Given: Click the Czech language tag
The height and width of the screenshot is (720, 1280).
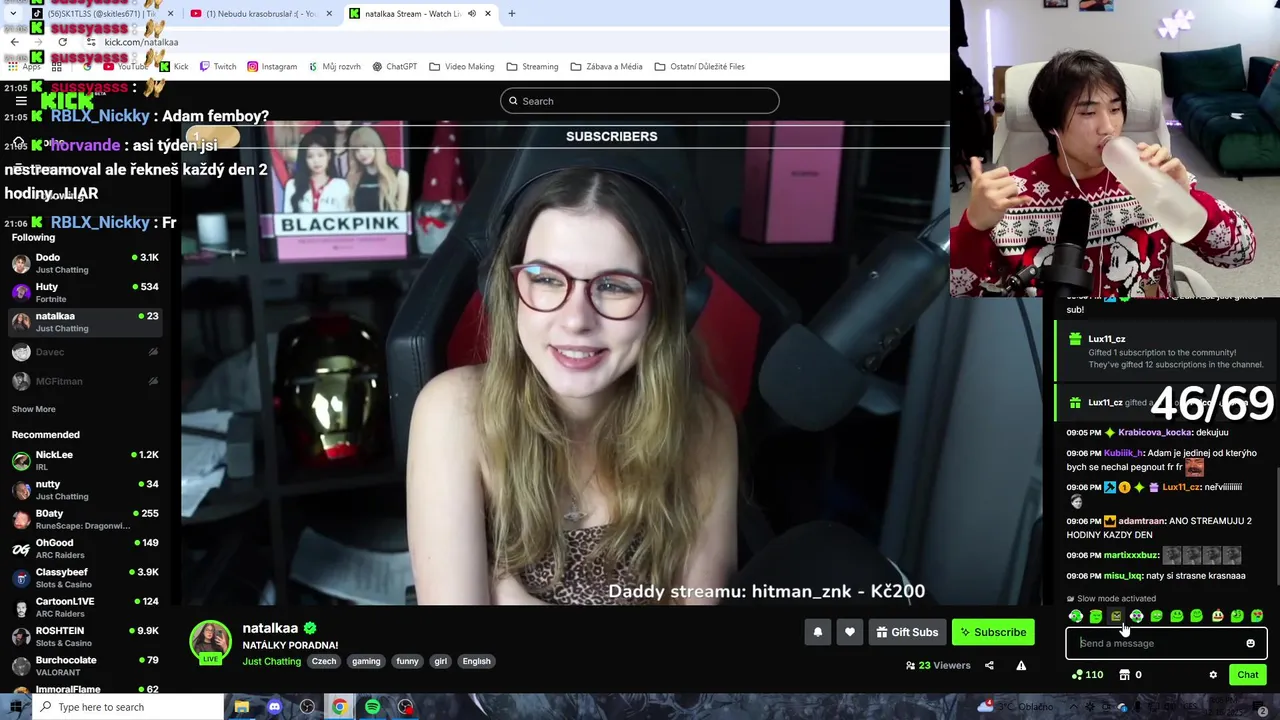Looking at the screenshot, I should (324, 661).
